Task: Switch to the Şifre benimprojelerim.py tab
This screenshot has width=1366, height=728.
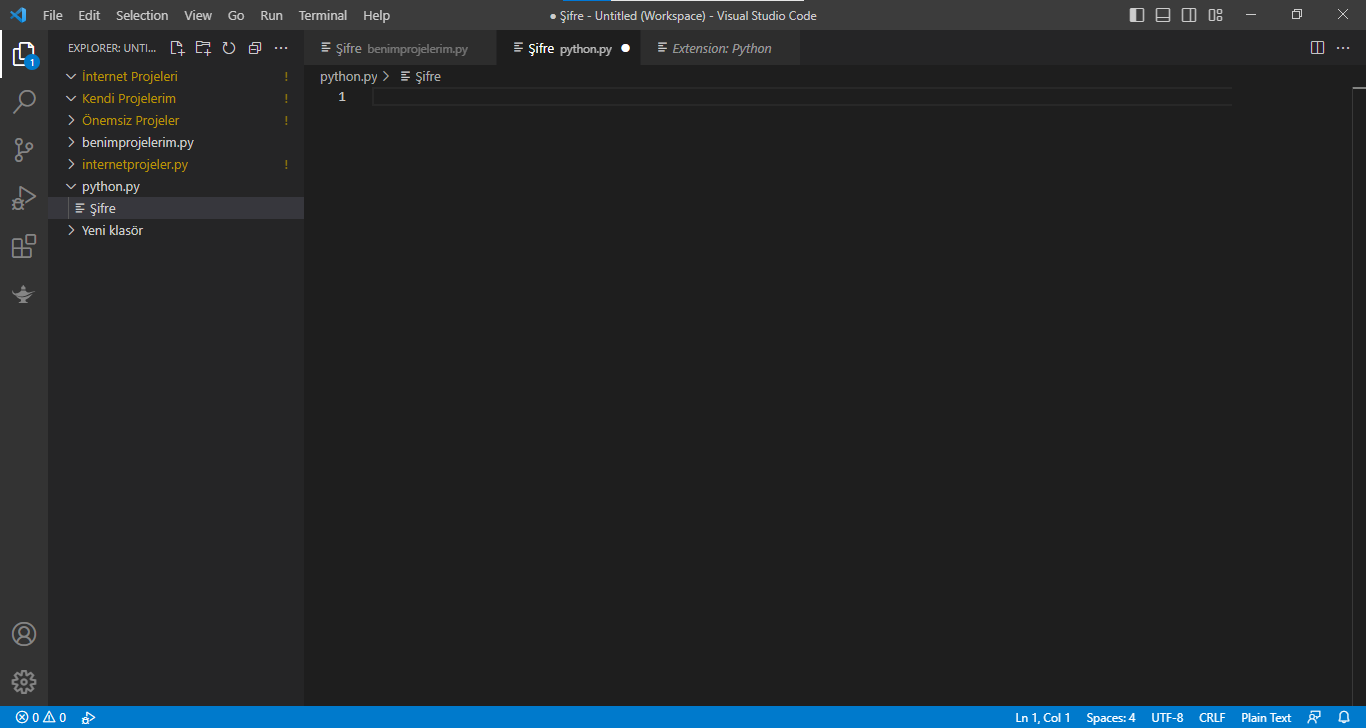Action: [400, 48]
